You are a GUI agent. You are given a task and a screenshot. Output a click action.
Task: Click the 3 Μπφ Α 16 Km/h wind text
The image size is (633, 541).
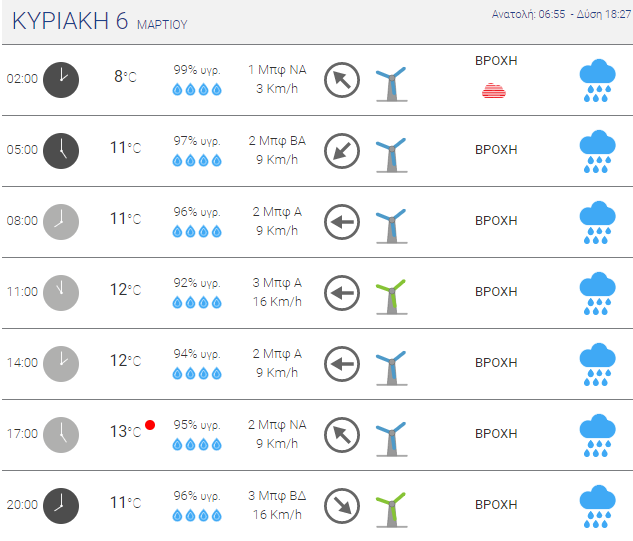click(x=277, y=292)
